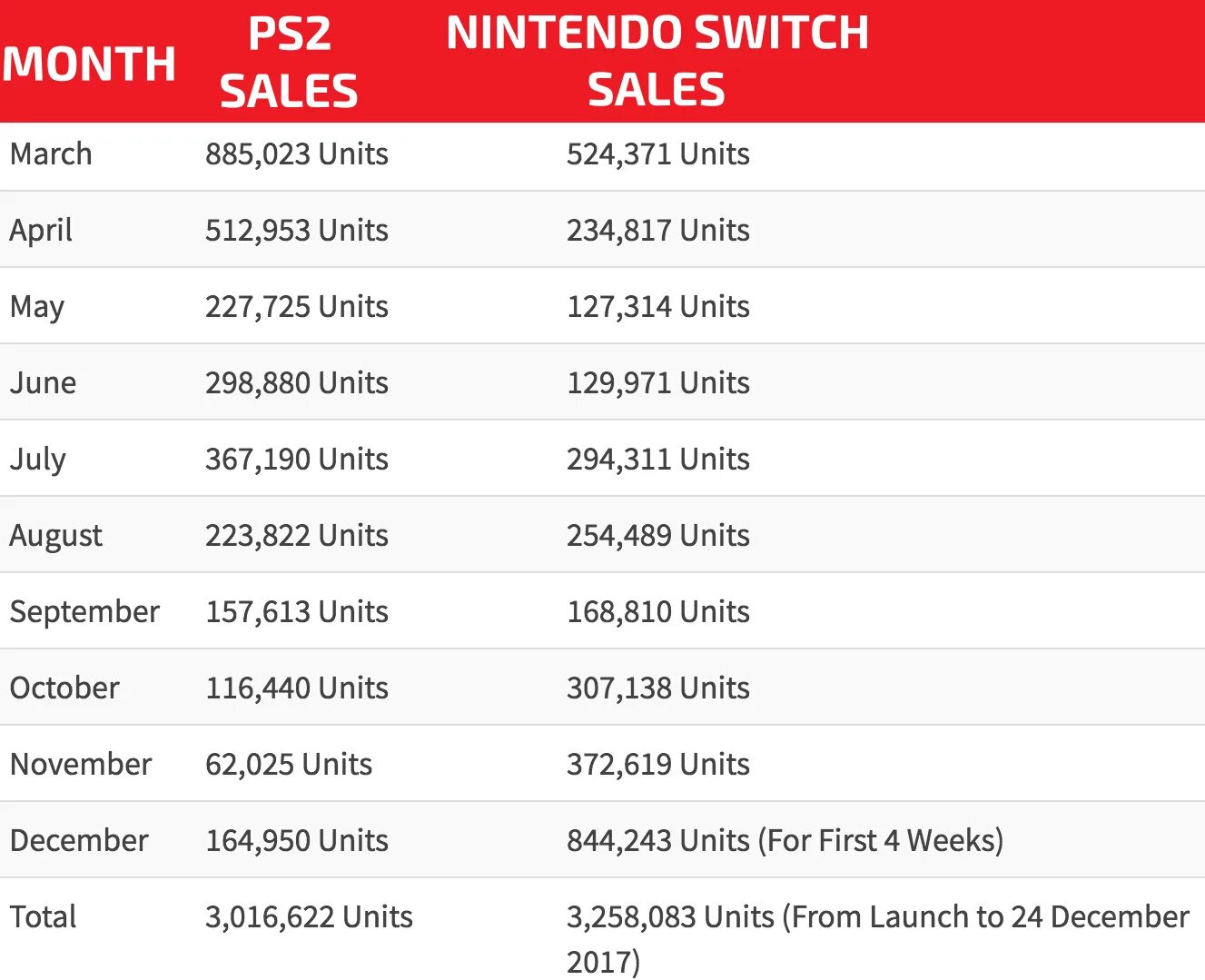Click Switch November value 372,619 Units
1205x980 pixels.
658,764
